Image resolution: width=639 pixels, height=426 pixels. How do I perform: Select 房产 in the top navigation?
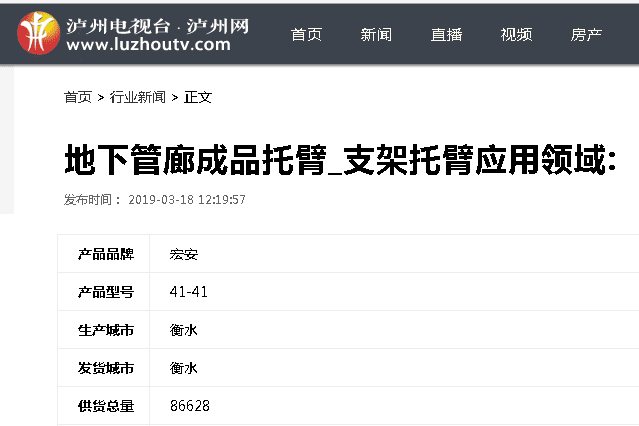click(586, 35)
